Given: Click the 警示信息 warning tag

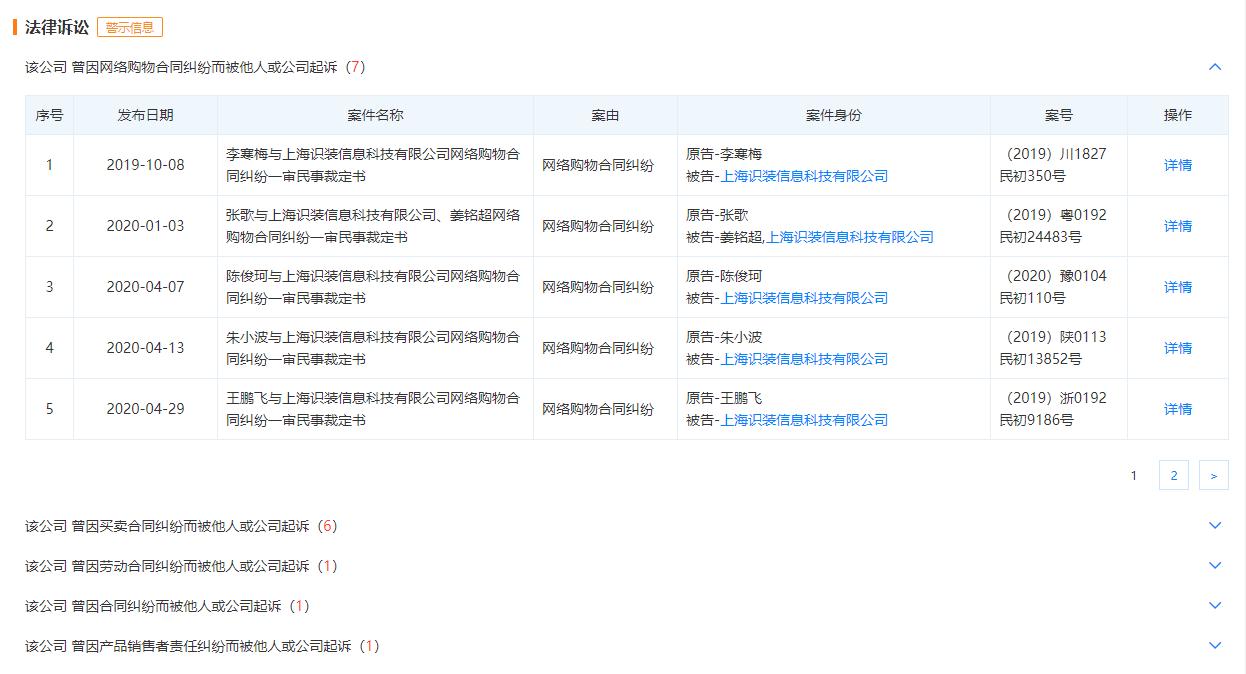Looking at the screenshot, I should tap(130, 27).
